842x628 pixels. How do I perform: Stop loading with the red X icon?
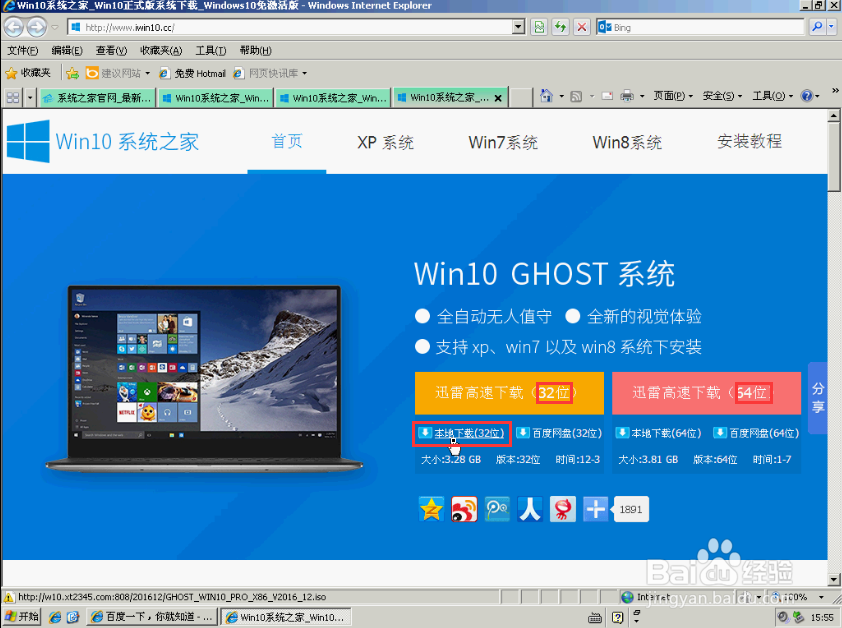[582, 27]
